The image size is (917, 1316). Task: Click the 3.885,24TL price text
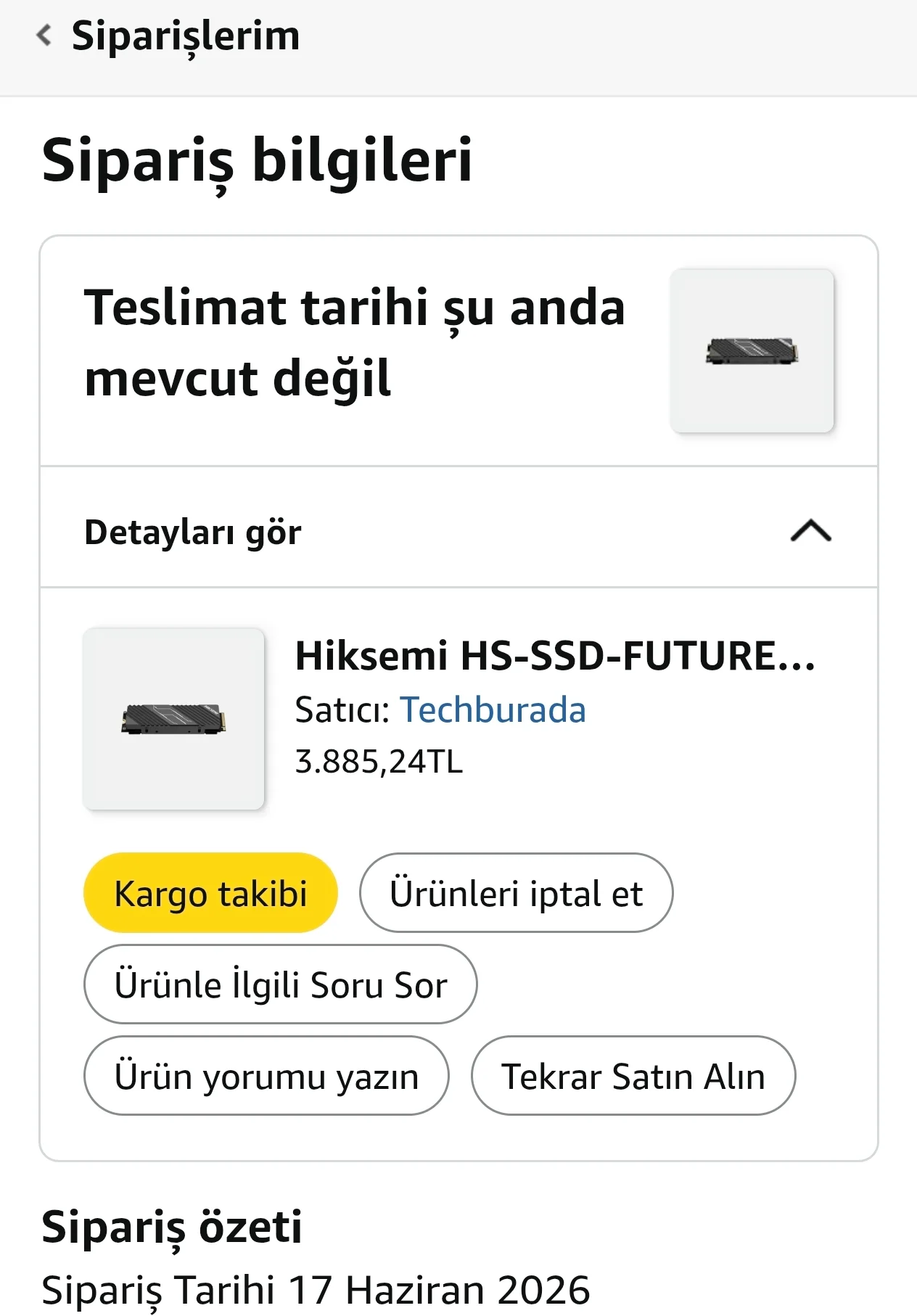click(379, 762)
